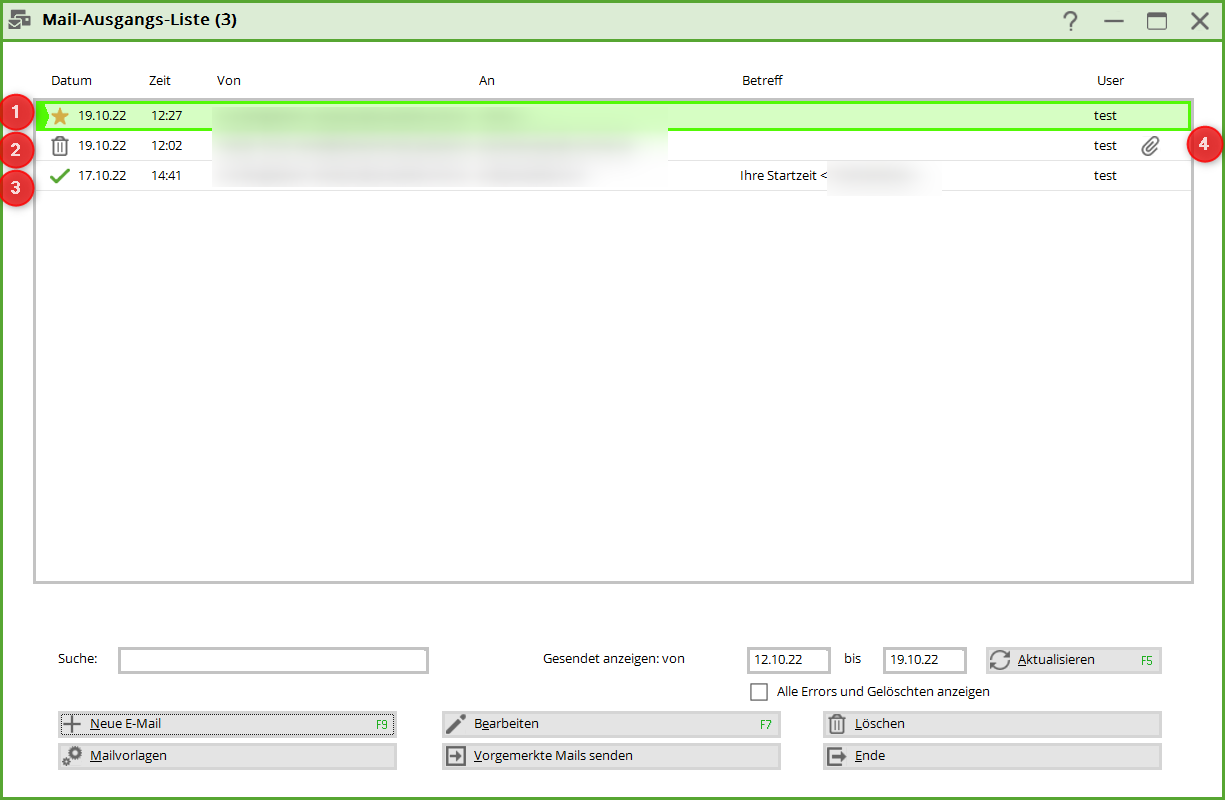This screenshot has width=1225, height=800.
Task: Click the to-date field 19.10.22
Action: coord(925,660)
